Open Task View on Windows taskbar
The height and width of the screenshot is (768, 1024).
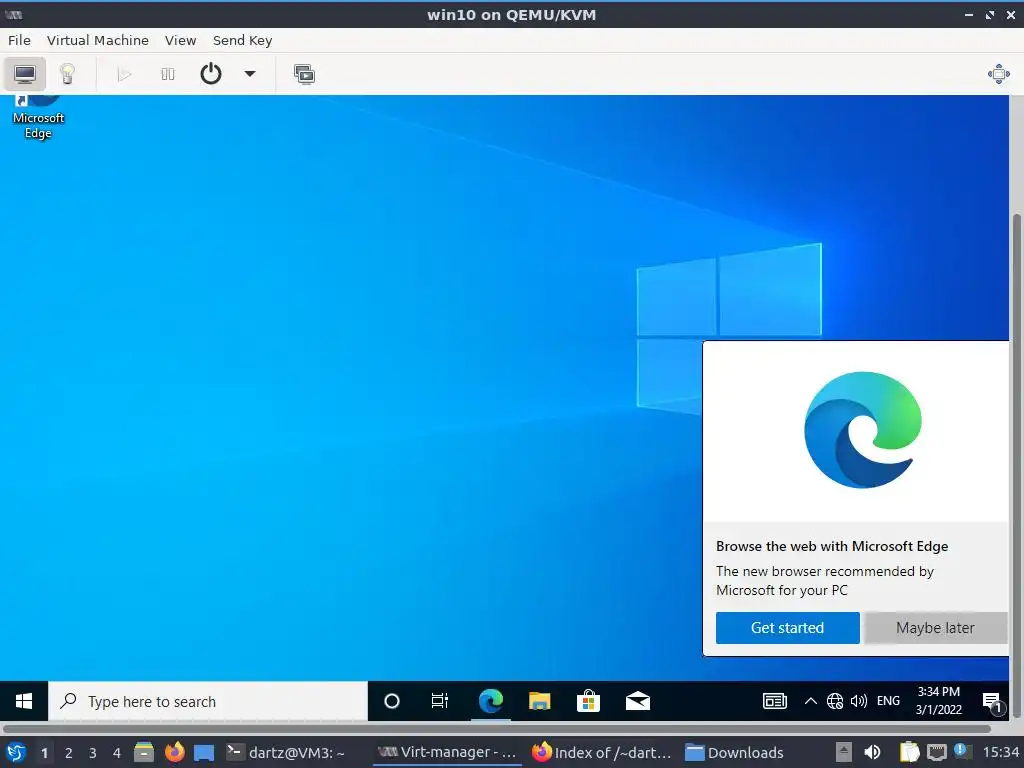coord(440,701)
